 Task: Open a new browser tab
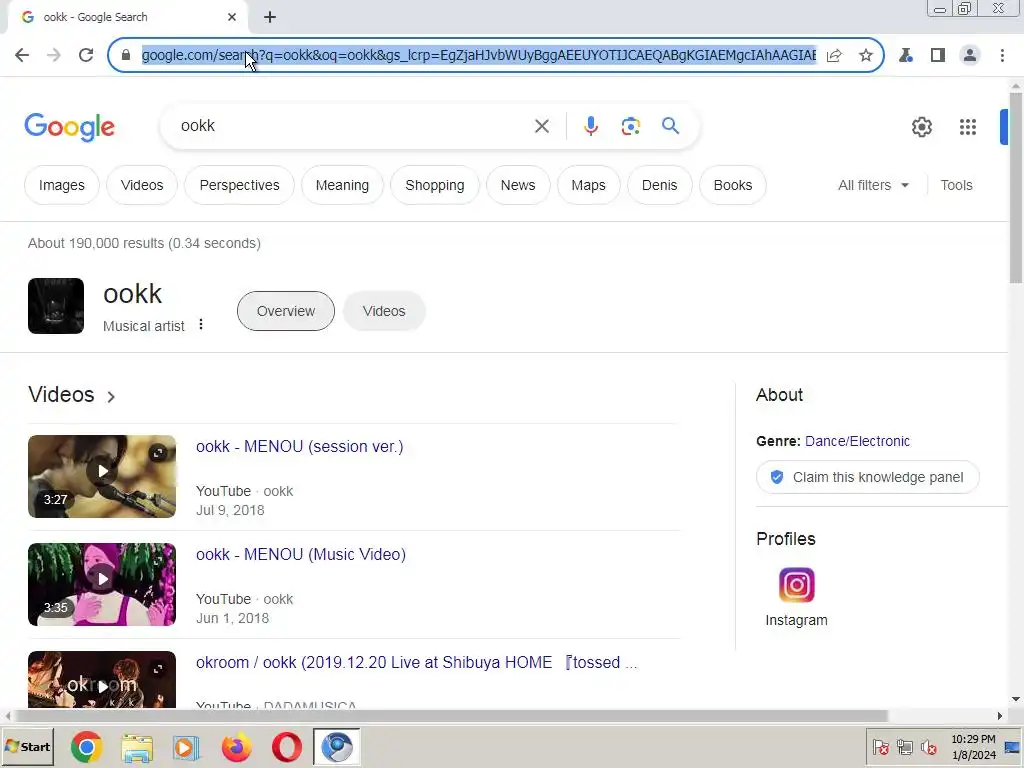pyautogui.click(x=270, y=18)
